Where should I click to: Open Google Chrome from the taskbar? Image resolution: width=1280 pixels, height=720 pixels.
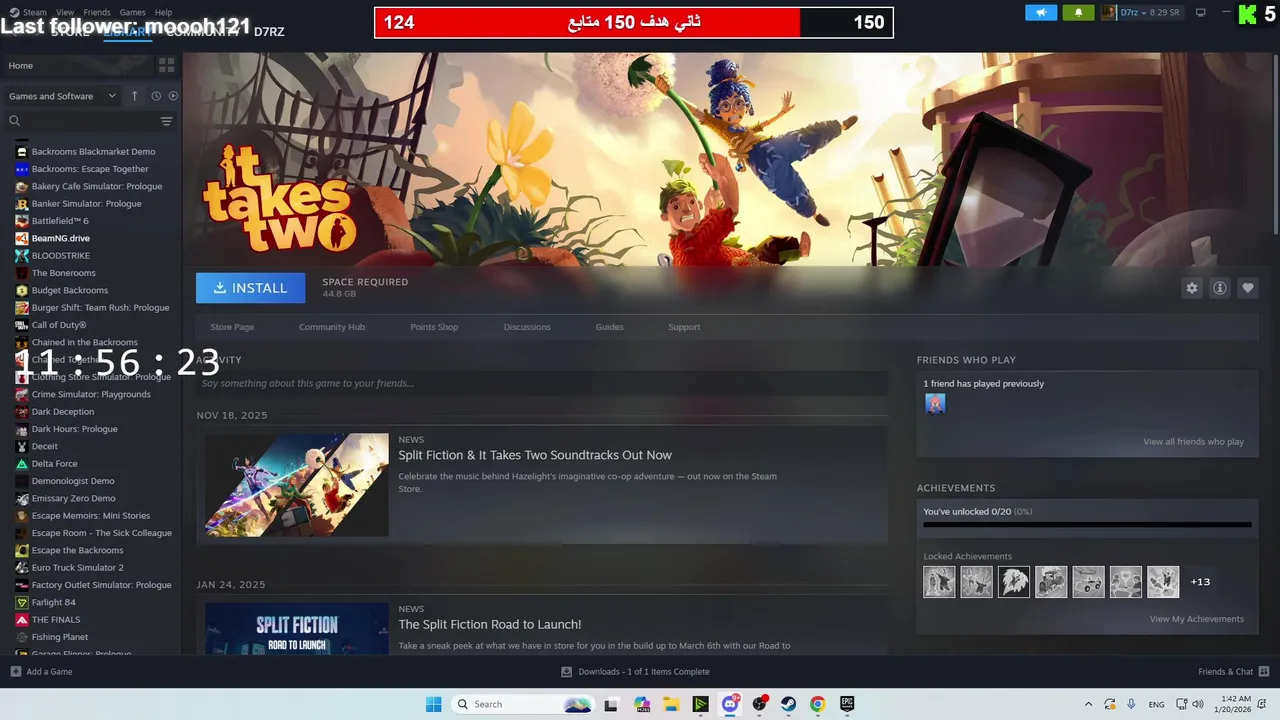point(817,704)
